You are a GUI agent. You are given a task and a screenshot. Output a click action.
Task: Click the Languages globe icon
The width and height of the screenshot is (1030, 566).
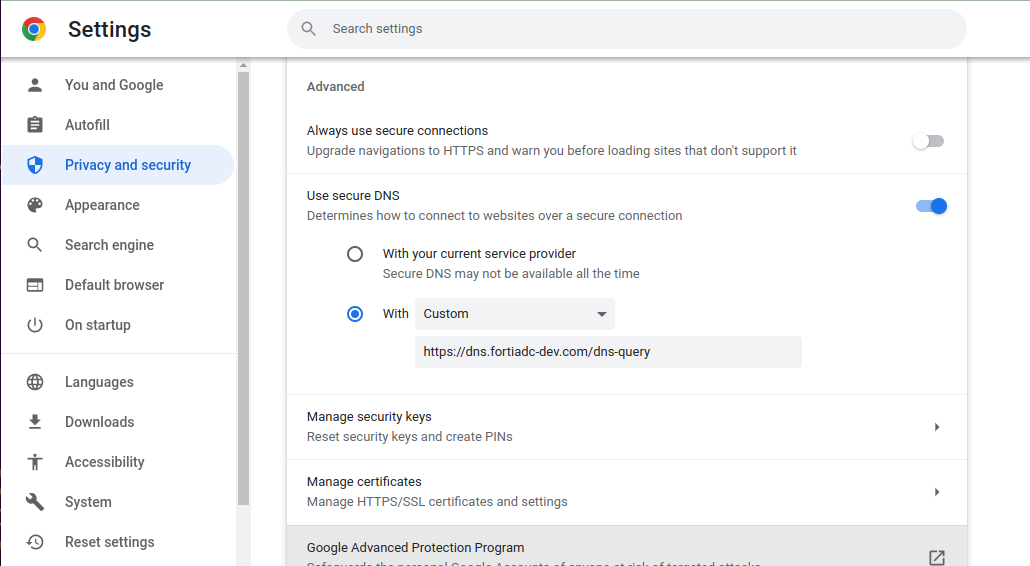(35, 382)
